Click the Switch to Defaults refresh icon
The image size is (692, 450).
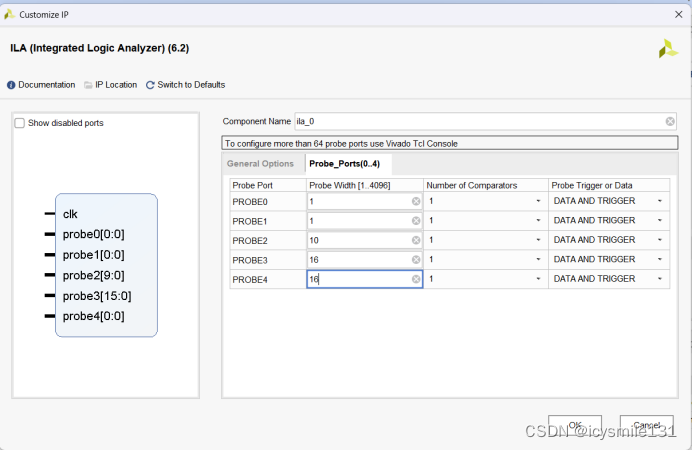click(150, 85)
